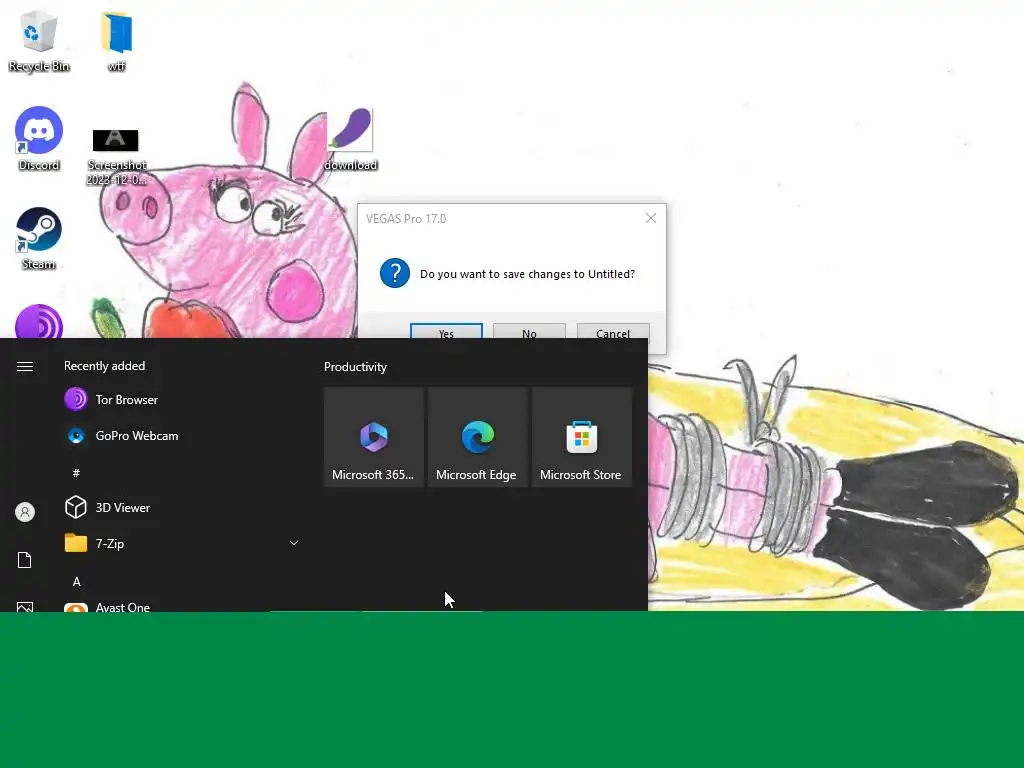Click the A letter group header
The image size is (1024, 768).
pyautogui.click(x=76, y=581)
